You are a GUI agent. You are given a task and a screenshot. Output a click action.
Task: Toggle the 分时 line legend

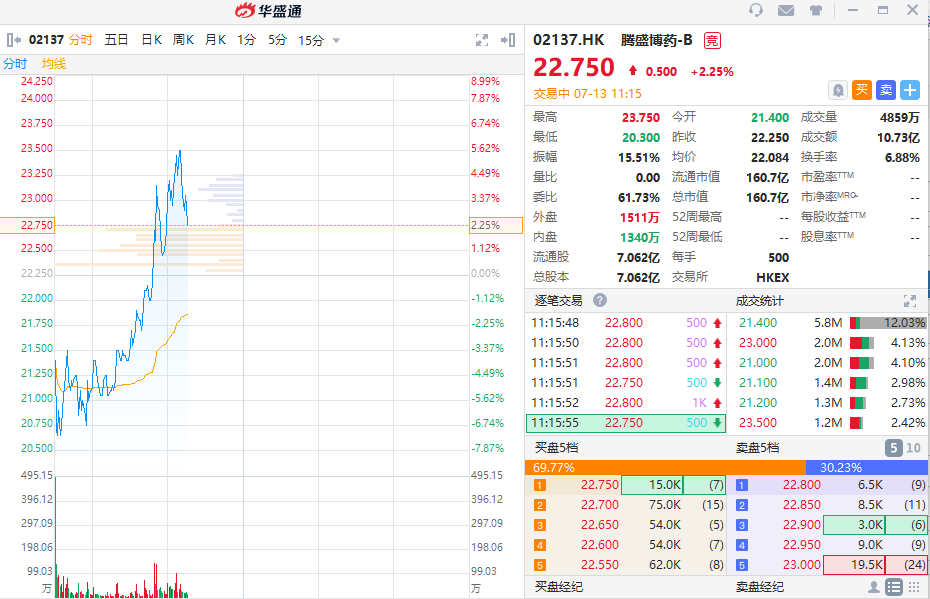pyautogui.click(x=15, y=63)
